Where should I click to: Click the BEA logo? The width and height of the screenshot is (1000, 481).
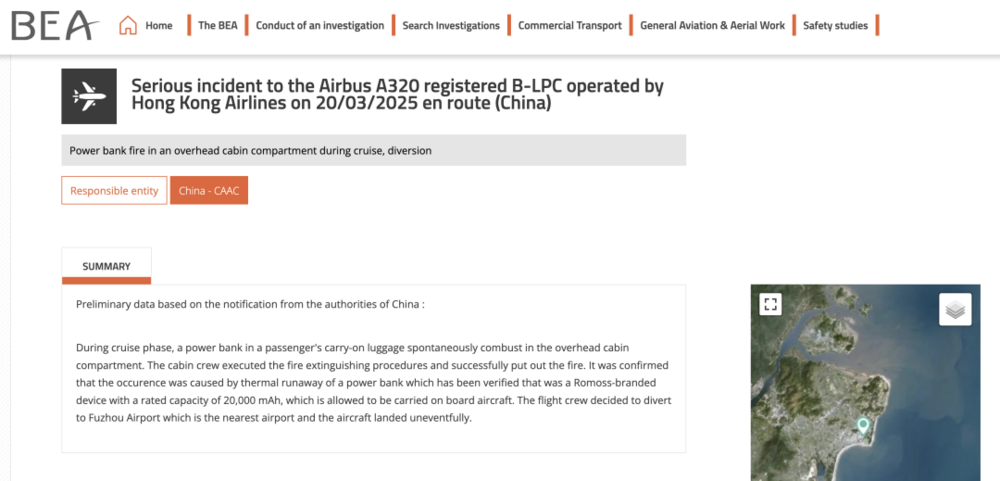click(x=55, y=26)
